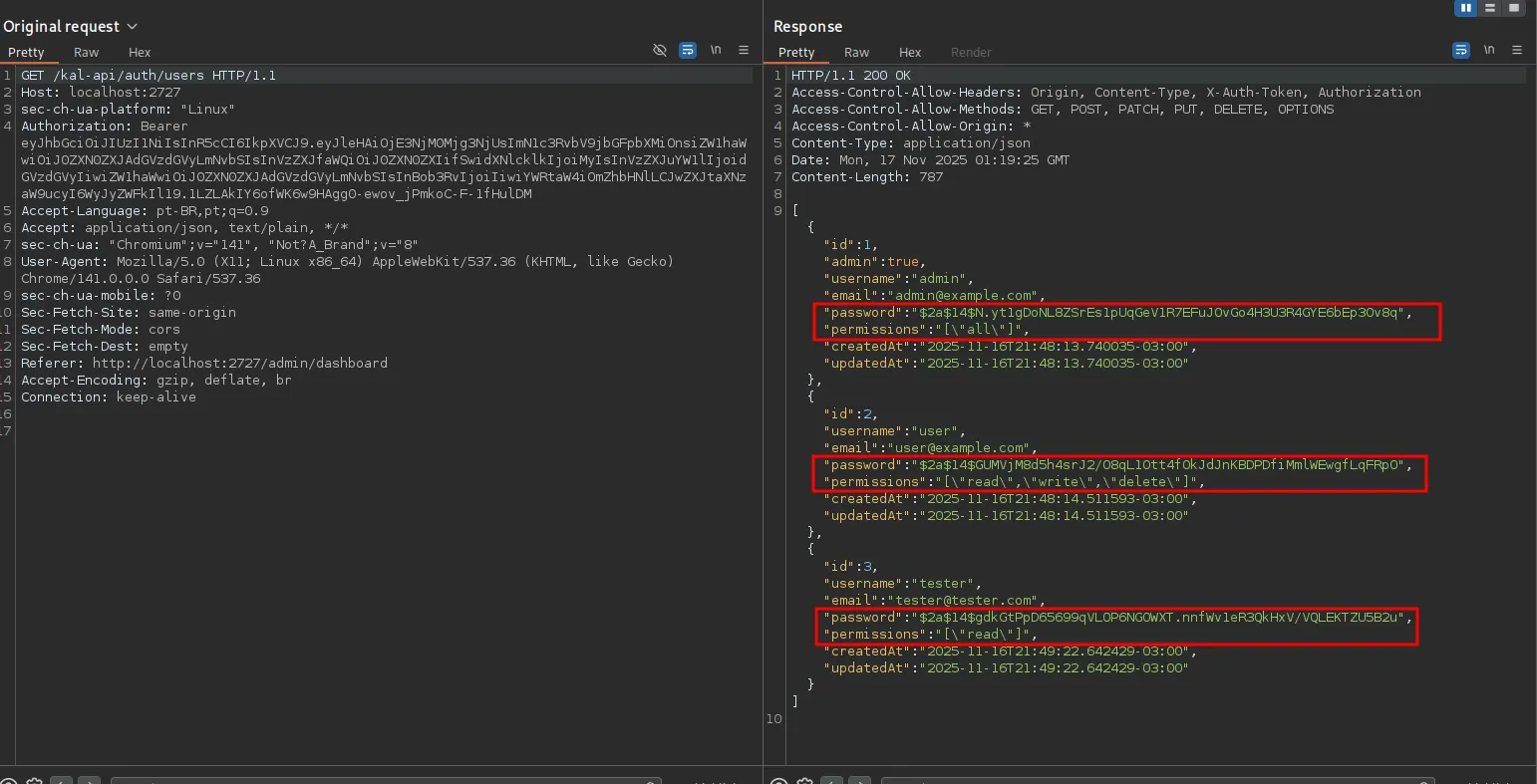Click the Sec-Fetch-Site: same-origin header

(129, 313)
